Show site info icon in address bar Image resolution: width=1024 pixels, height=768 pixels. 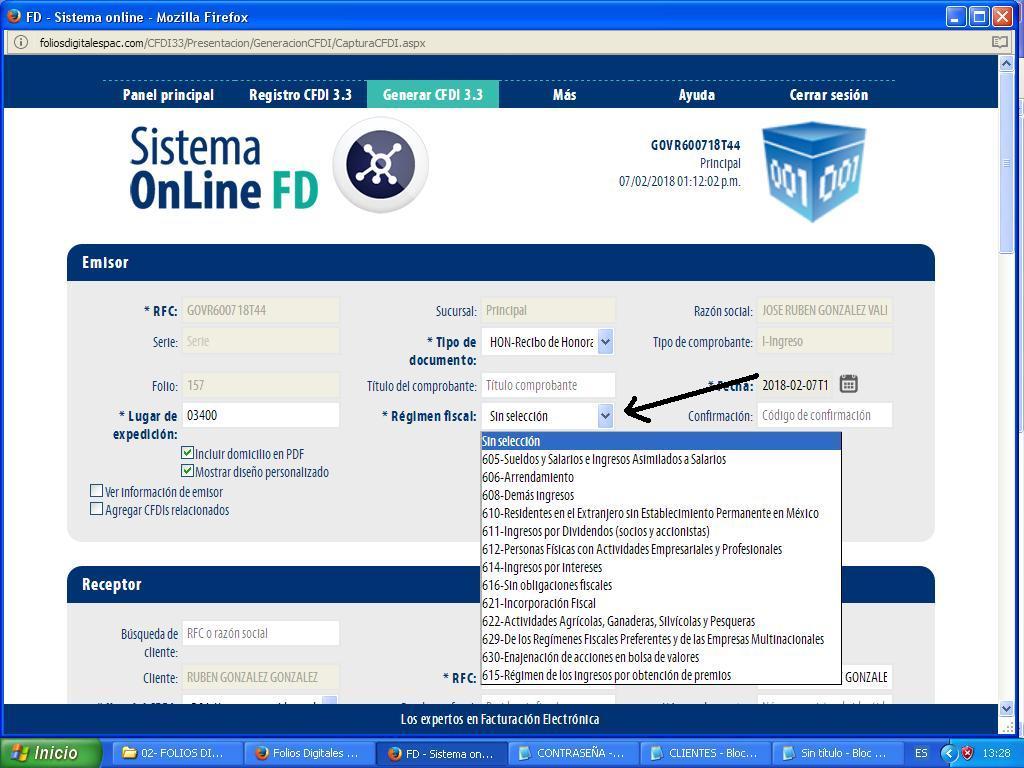[x=21, y=42]
